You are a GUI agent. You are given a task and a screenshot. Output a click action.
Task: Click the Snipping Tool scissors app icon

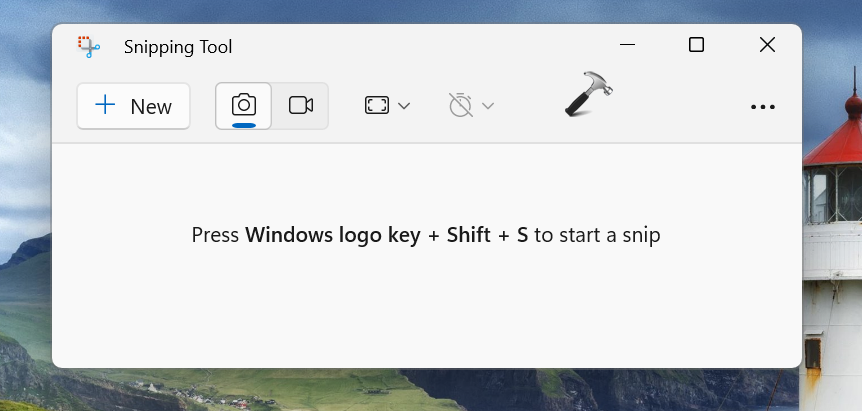[88, 46]
